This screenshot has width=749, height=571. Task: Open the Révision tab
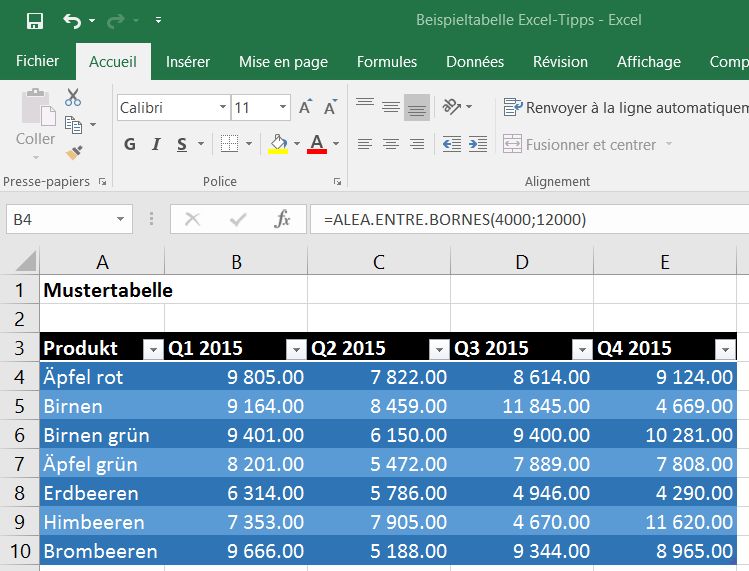pos(560,62)
